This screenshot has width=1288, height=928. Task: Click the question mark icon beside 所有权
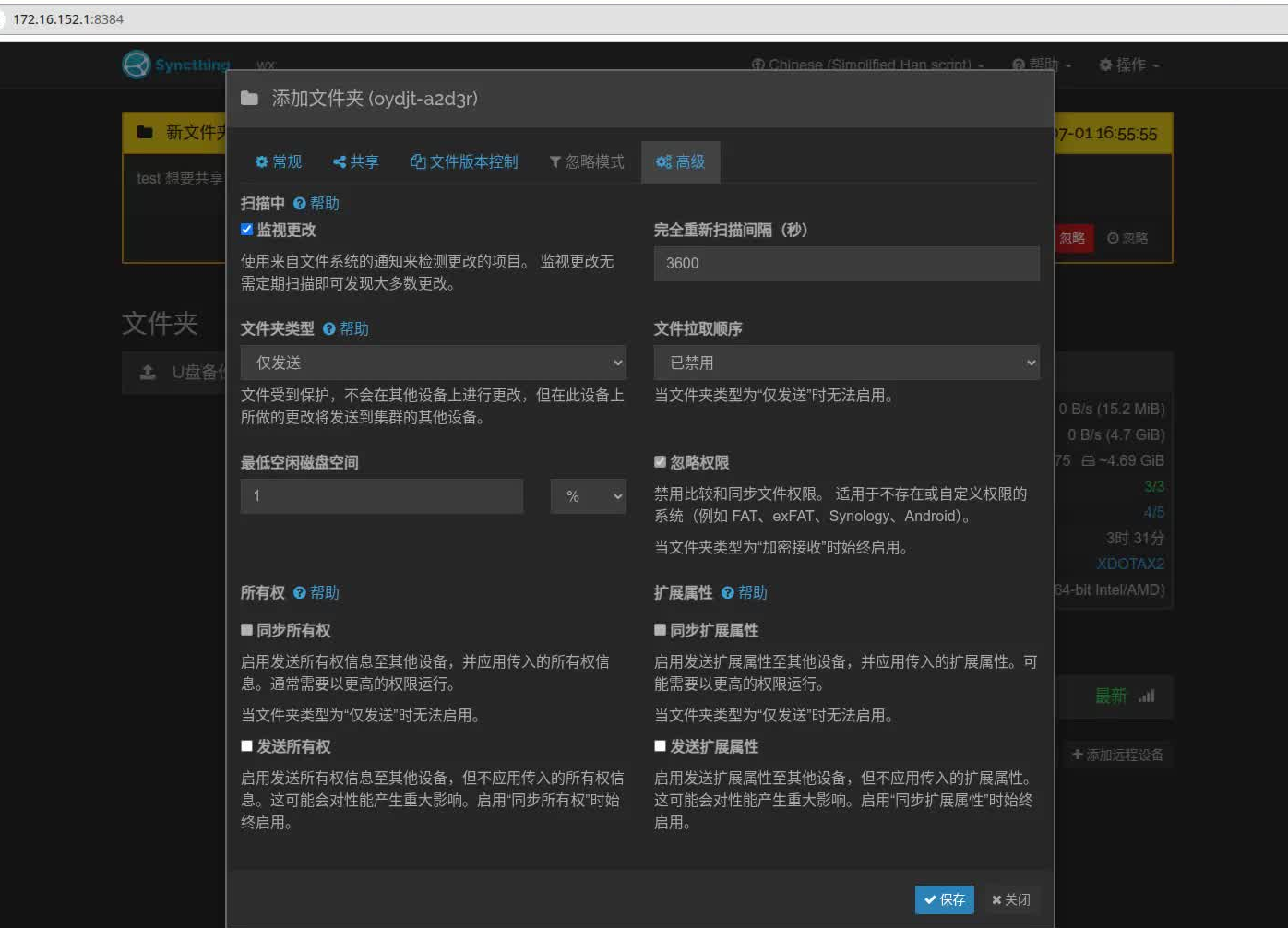coord(299,592)
